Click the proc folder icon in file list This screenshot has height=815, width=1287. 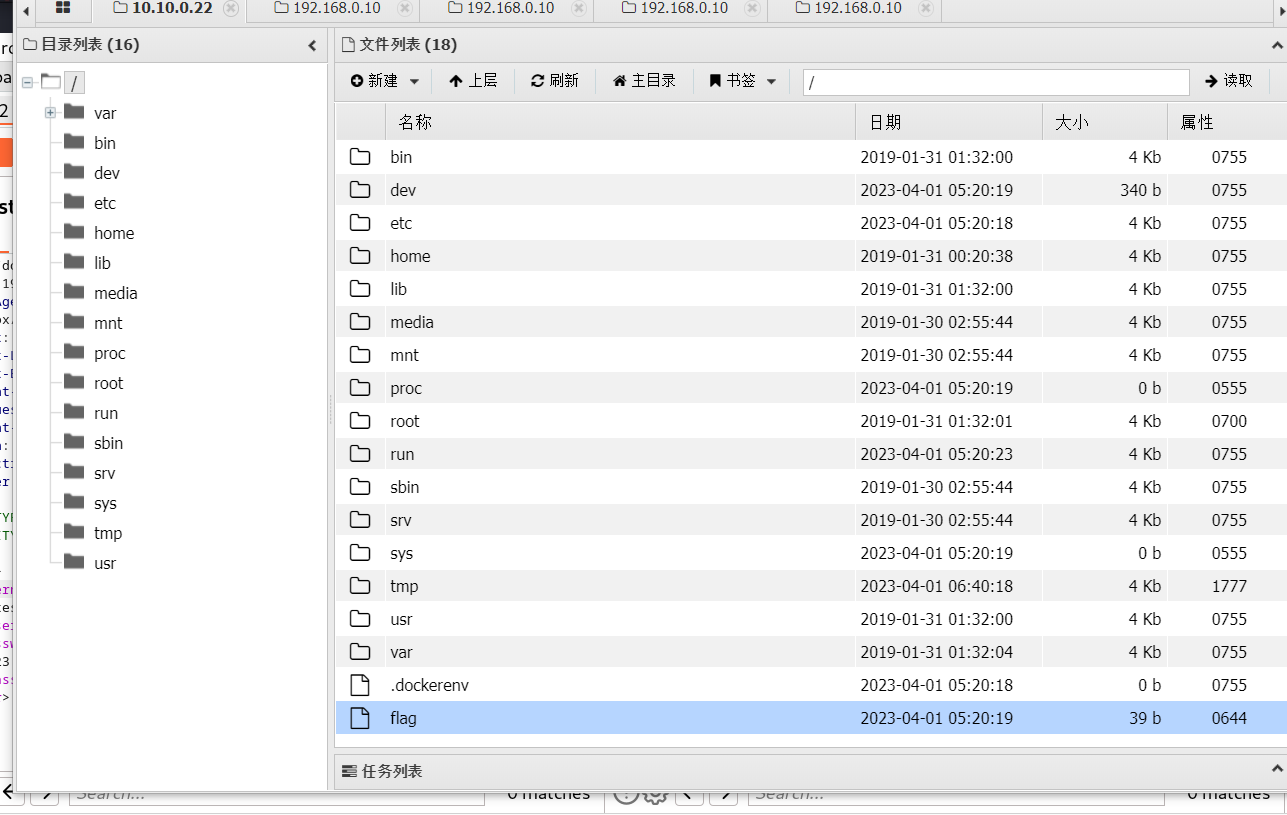[x=360, y=388]
